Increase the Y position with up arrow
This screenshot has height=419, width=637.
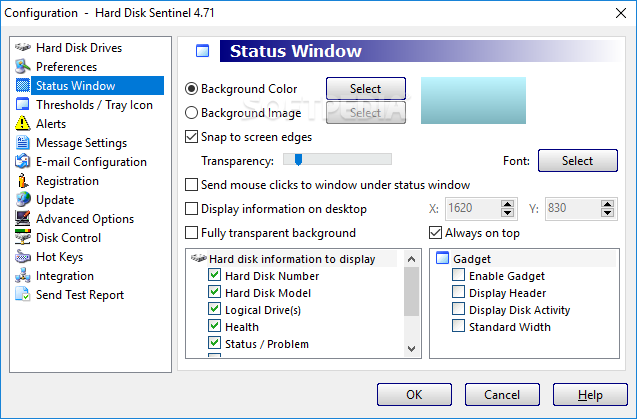[x=607, y=204]
